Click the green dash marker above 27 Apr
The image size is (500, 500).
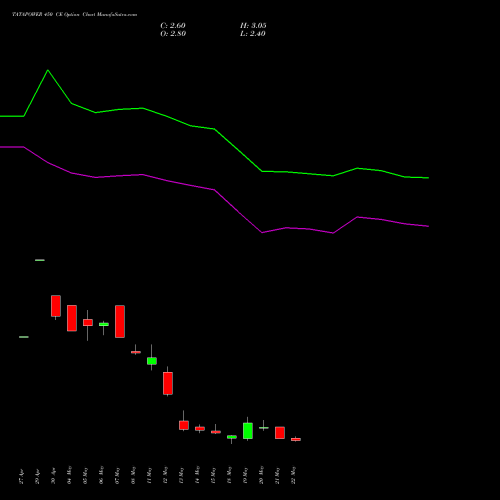pos(24,337)
